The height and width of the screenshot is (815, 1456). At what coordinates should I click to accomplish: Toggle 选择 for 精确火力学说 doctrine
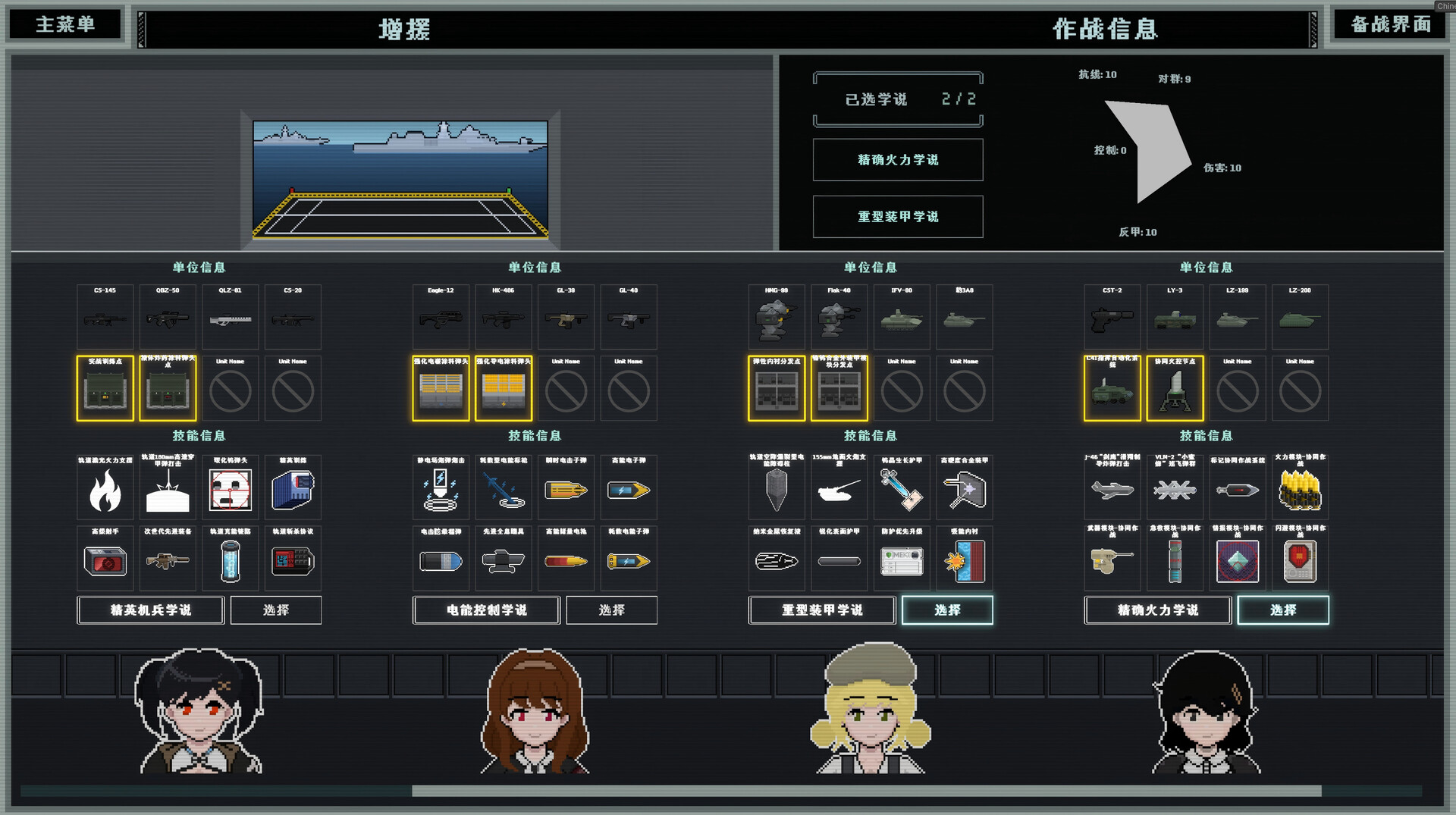(1283, 610)
